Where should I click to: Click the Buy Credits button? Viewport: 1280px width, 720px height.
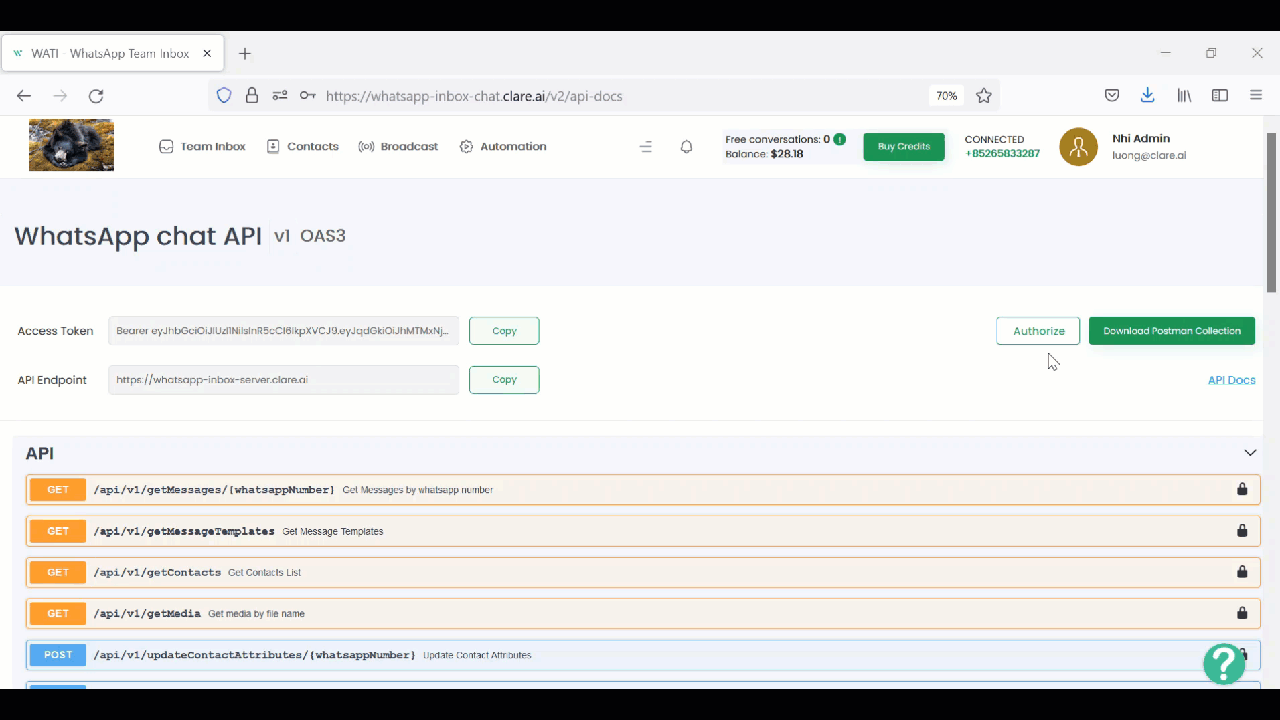904,146
